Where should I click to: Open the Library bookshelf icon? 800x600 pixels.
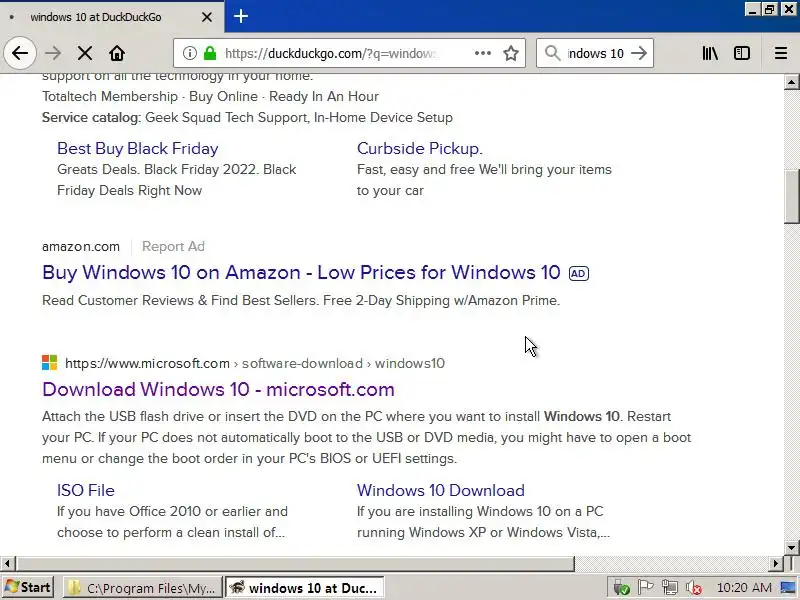pyautogui.click(x=710, y=53)
